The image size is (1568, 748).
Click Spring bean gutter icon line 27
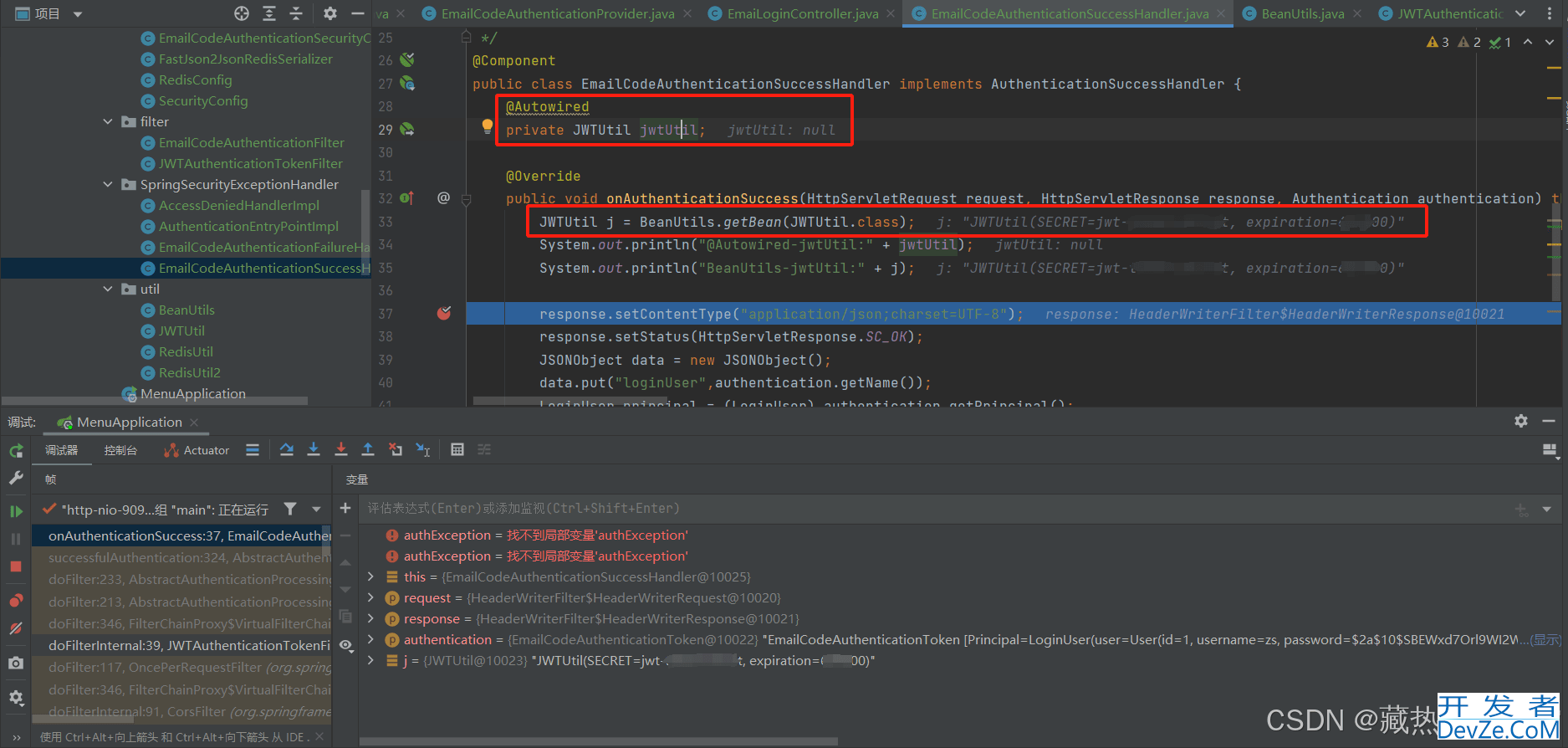click(407, 83)
